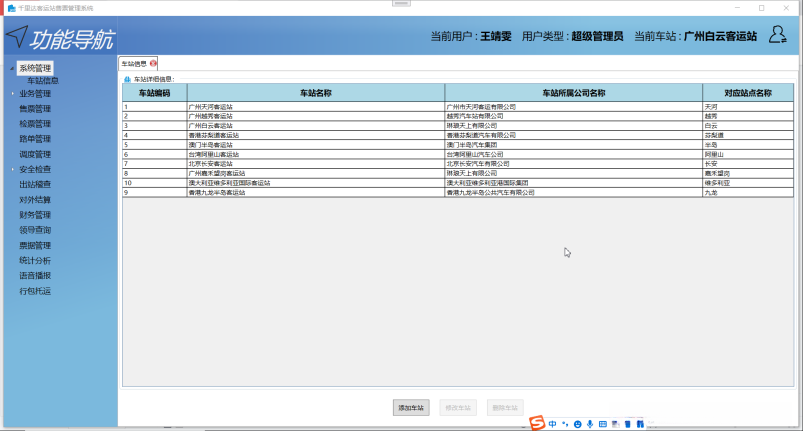
Task: Select the 台湾阿里山客运站 row cell
Action: click(316, 154)
